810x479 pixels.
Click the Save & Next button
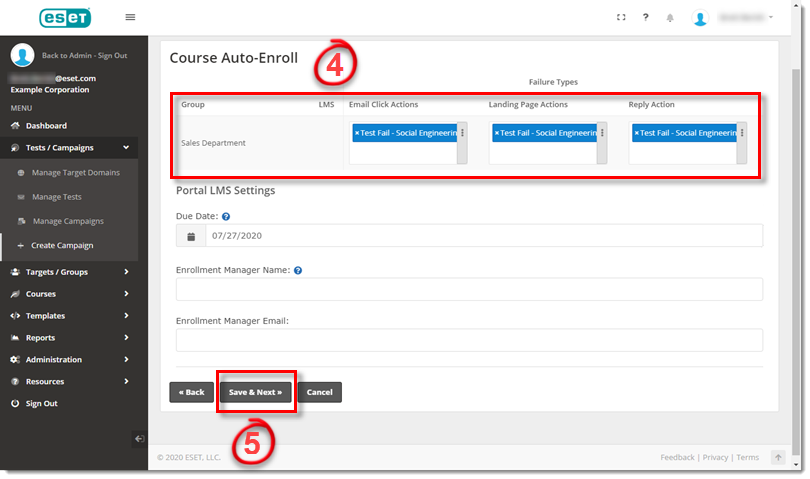[255, 392]
